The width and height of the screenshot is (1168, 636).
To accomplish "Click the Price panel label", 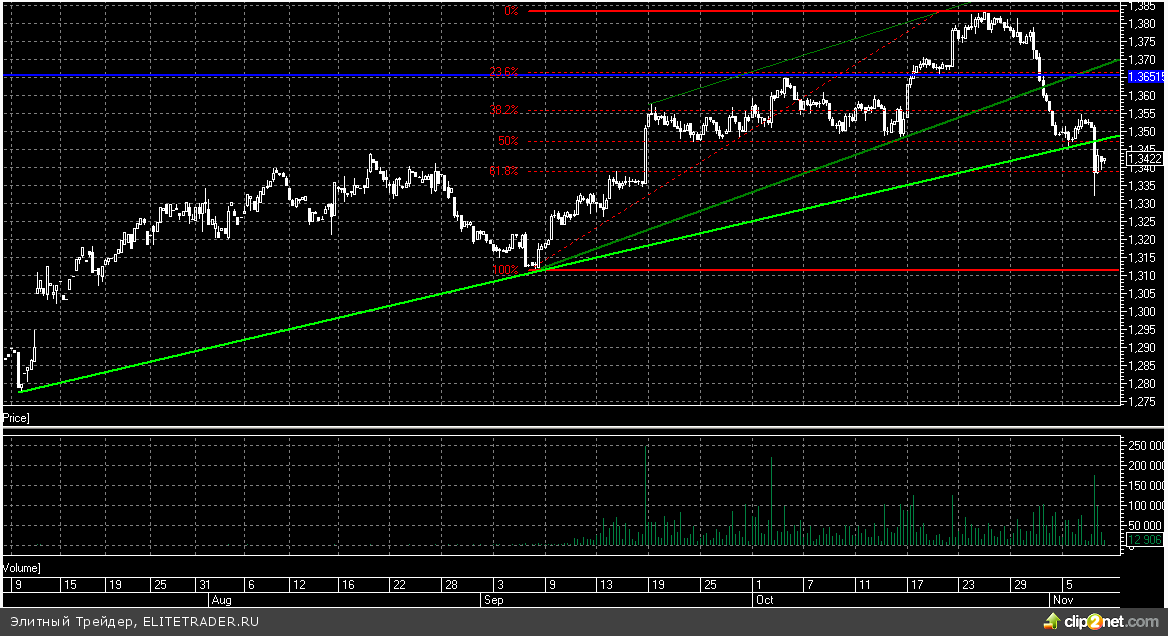I will click(15, 416).
